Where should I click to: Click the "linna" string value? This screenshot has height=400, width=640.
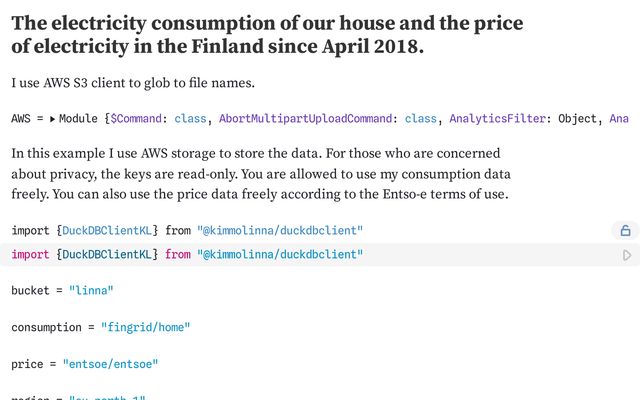tap(91, 290)
